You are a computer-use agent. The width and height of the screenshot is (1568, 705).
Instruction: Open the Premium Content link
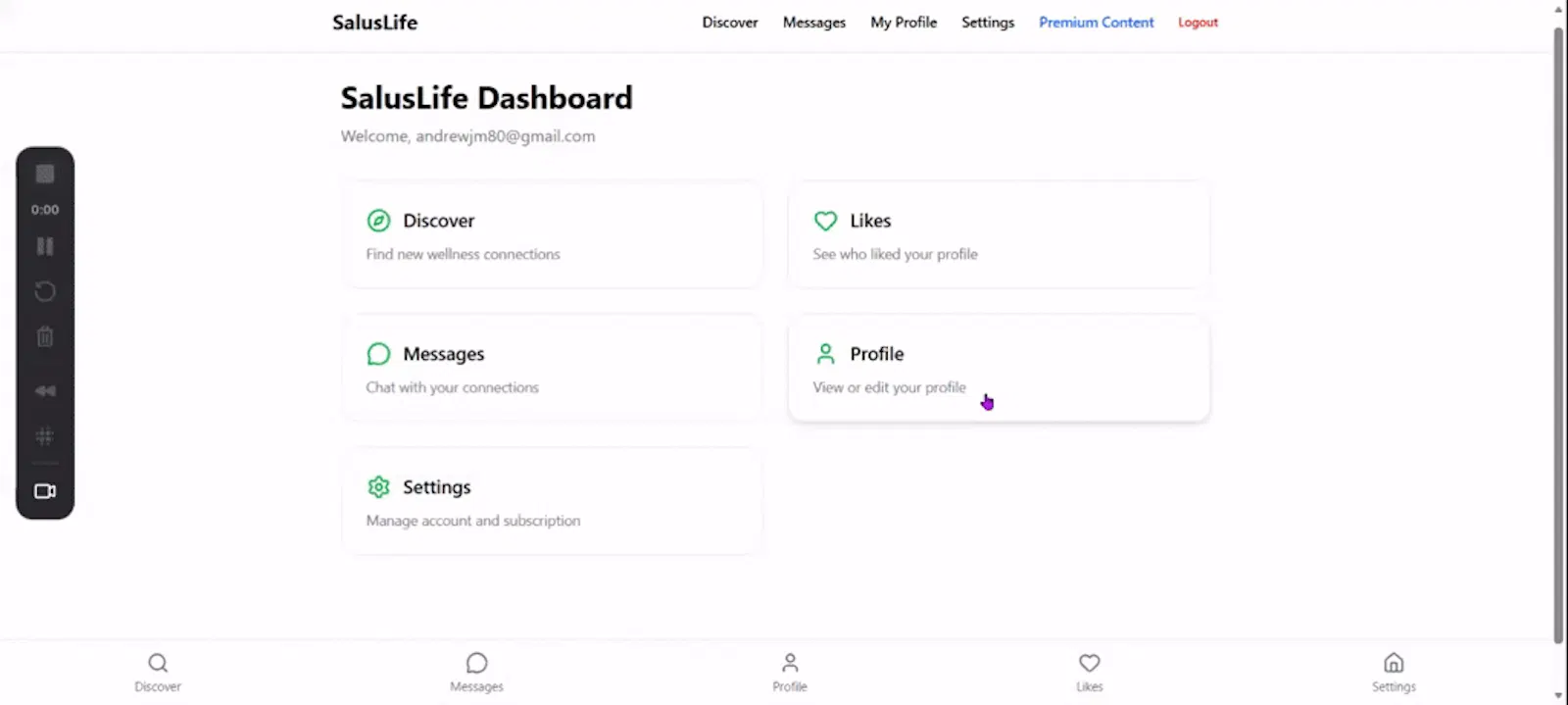click(x=1097, y=23)
